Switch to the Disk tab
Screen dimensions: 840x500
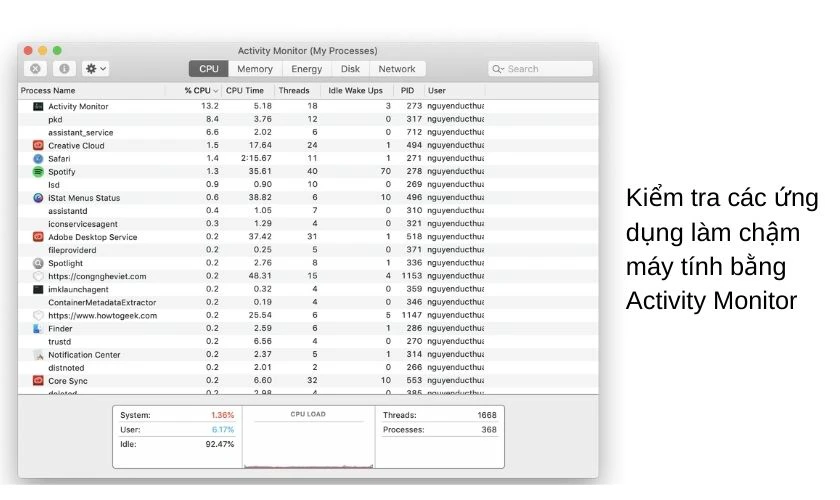(x=350, y=69)
